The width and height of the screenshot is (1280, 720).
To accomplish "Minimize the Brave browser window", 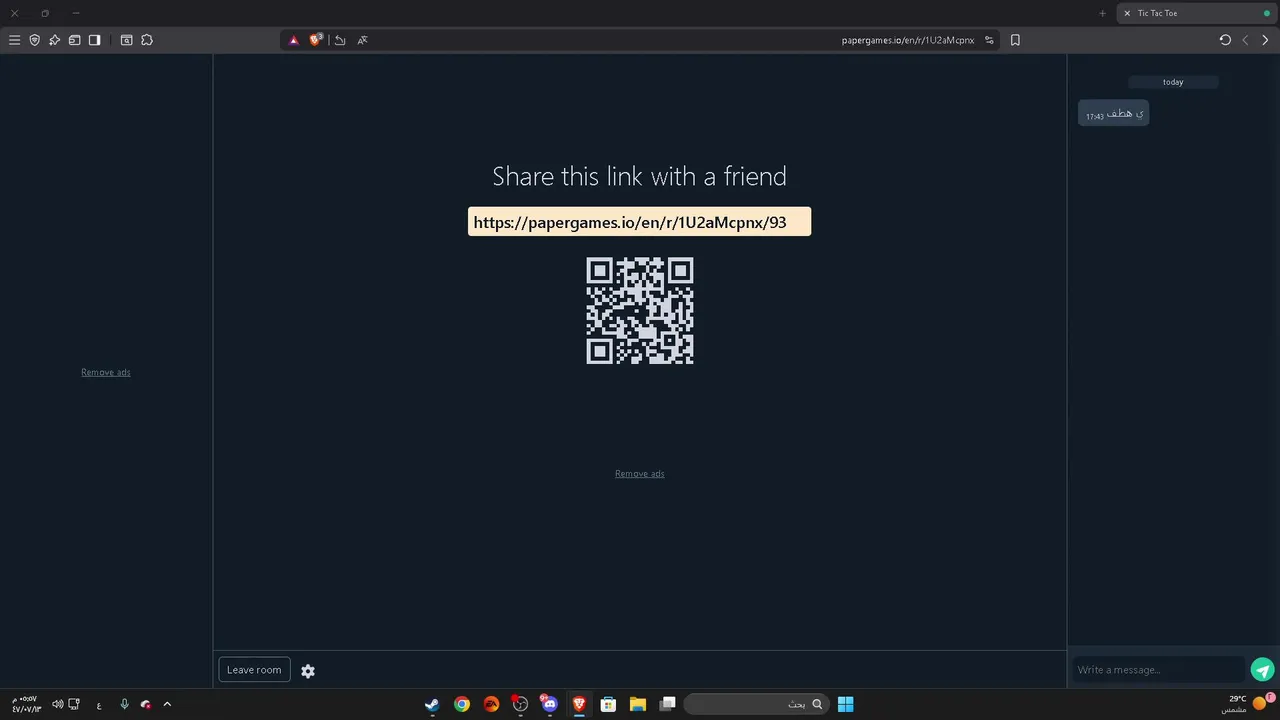I will coord(76,13).
